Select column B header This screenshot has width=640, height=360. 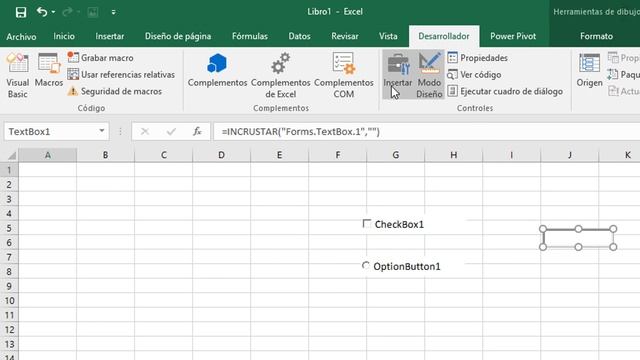[x=105, y=155]
